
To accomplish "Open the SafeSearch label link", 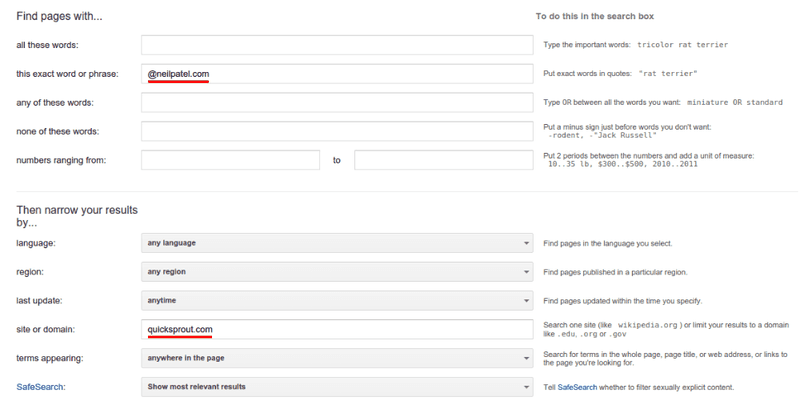I will pyautogui.click(x=40, y=387).
